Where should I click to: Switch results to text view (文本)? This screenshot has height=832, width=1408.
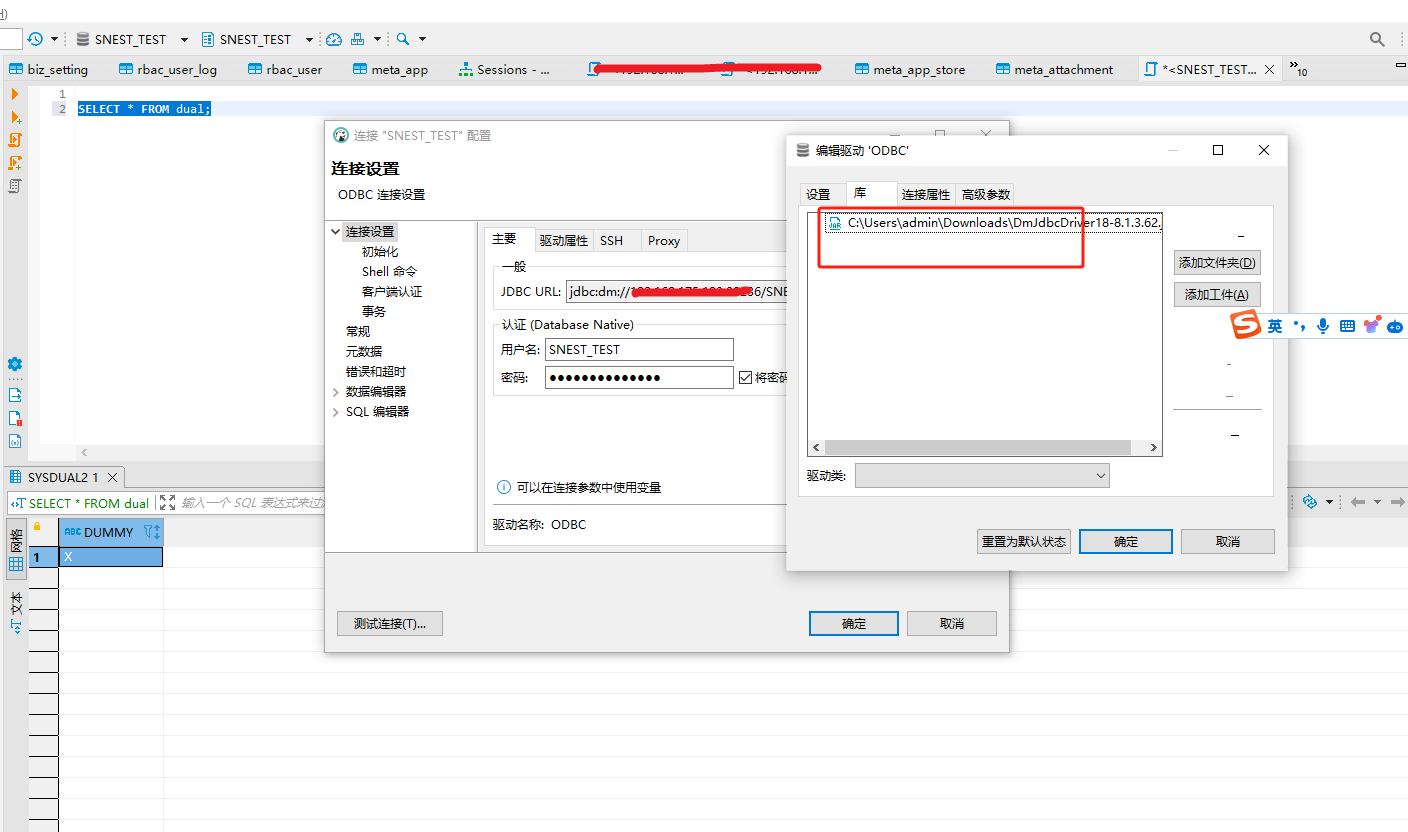[x=16, y=610]
